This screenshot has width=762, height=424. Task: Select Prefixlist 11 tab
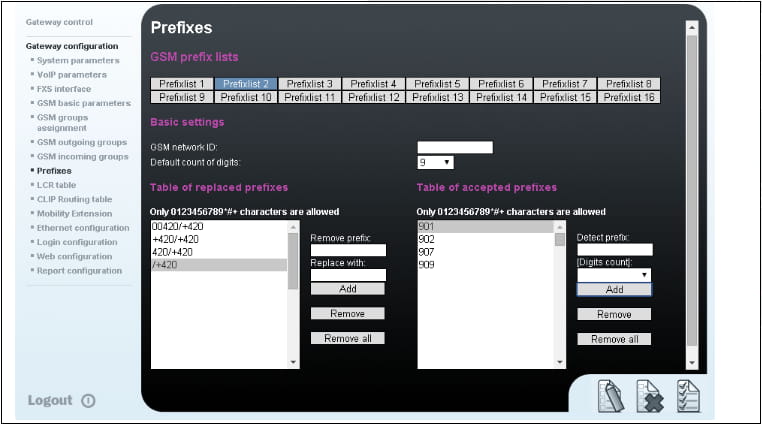click(x=310, y=97)
